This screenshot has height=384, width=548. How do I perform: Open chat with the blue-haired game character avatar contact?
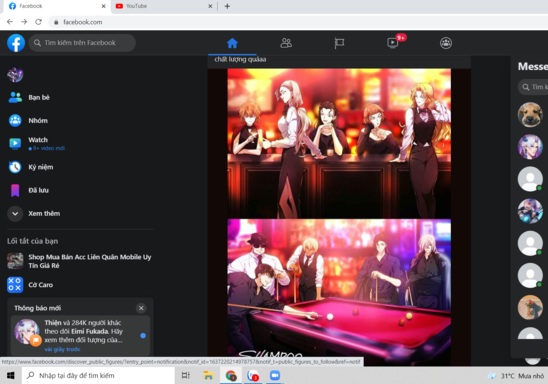[530, 211]
